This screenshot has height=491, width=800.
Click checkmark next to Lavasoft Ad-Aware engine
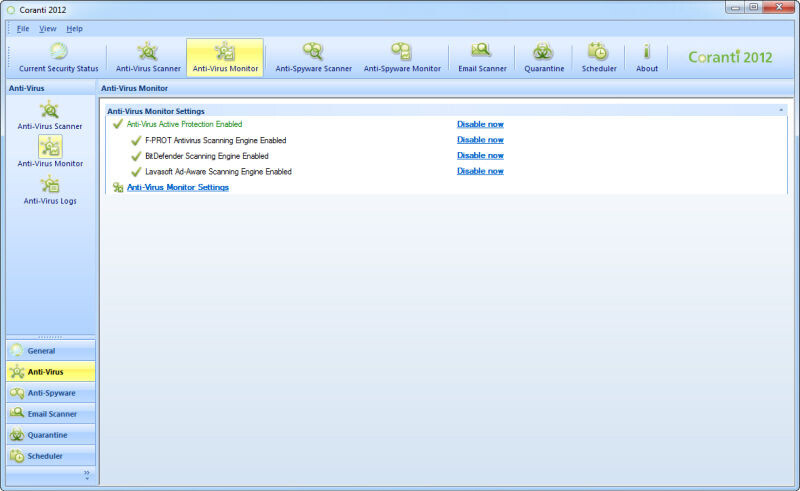(136, 172)
